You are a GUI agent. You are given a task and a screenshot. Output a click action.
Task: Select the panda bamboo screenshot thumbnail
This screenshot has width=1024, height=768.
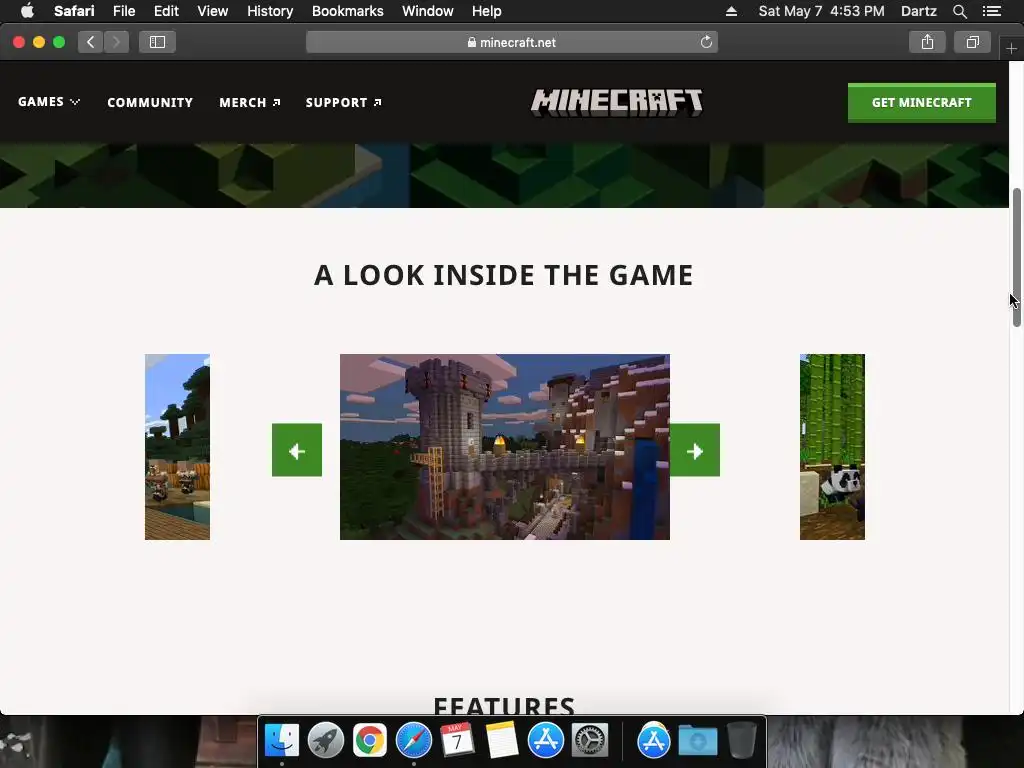(832, 447)
